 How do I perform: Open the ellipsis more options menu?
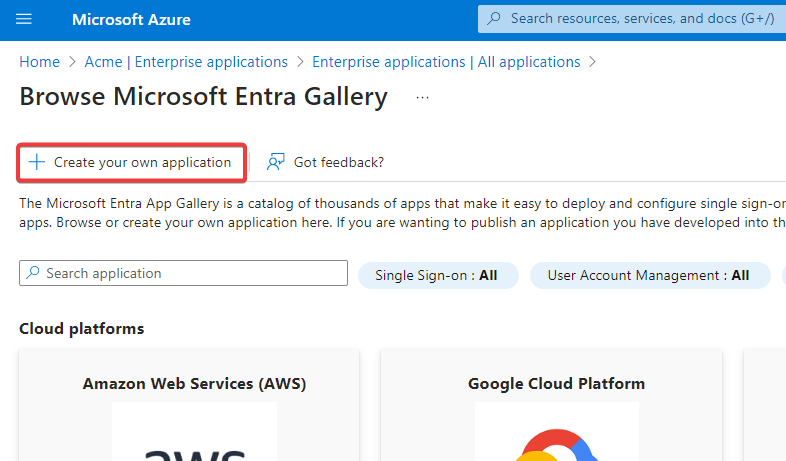click(x=422, y=98)
